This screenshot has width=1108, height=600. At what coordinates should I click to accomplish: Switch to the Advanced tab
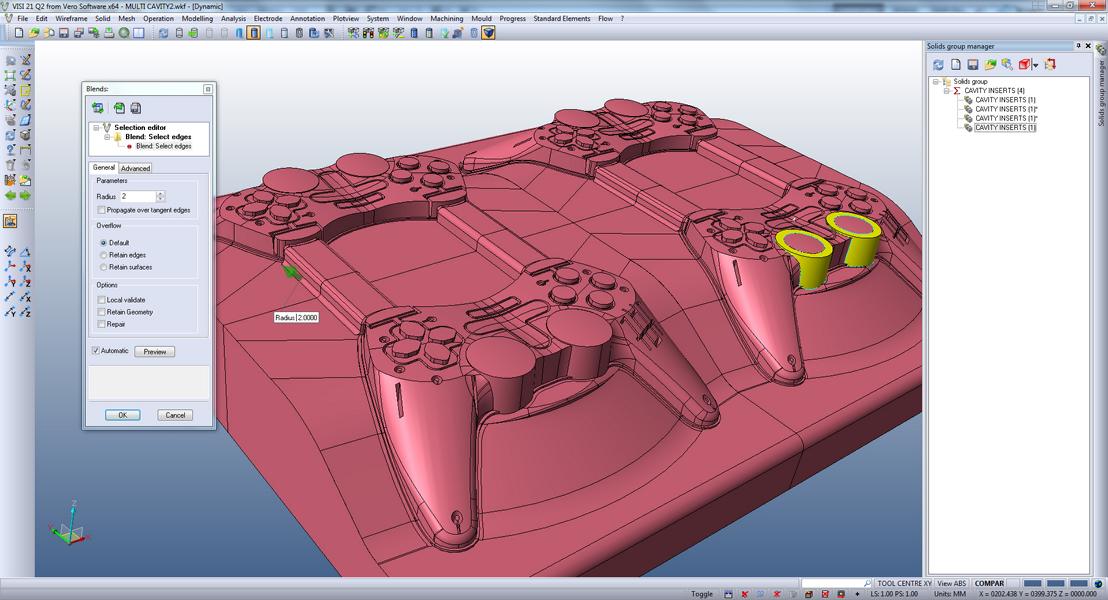click(x=135, y=168)
